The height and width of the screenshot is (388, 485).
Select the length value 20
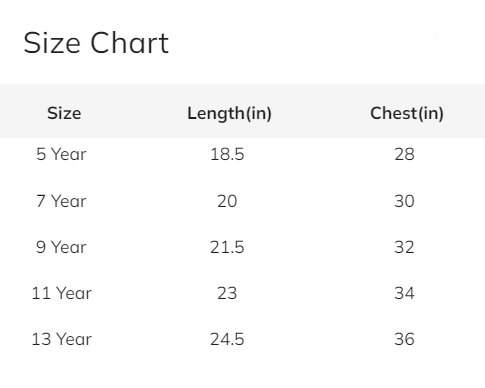point(227,201)
